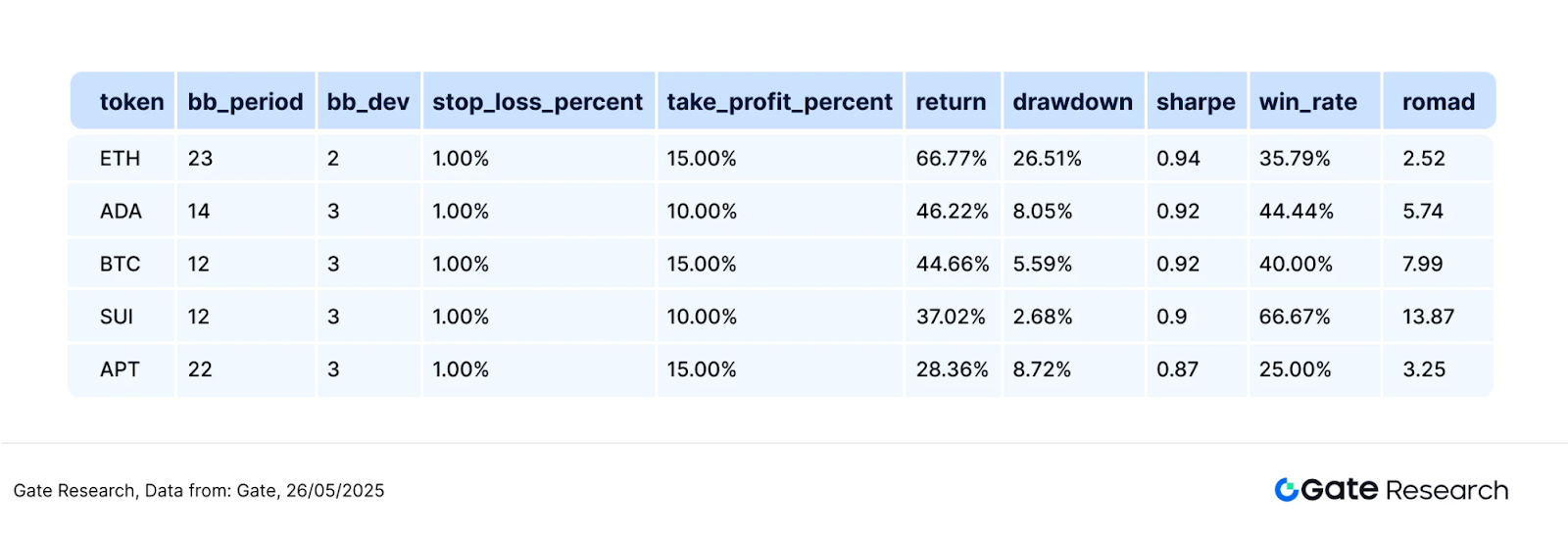Viewport: 1568px width, 538px height.
Task: Click the bb_period column header
Action: pos(245,102)
